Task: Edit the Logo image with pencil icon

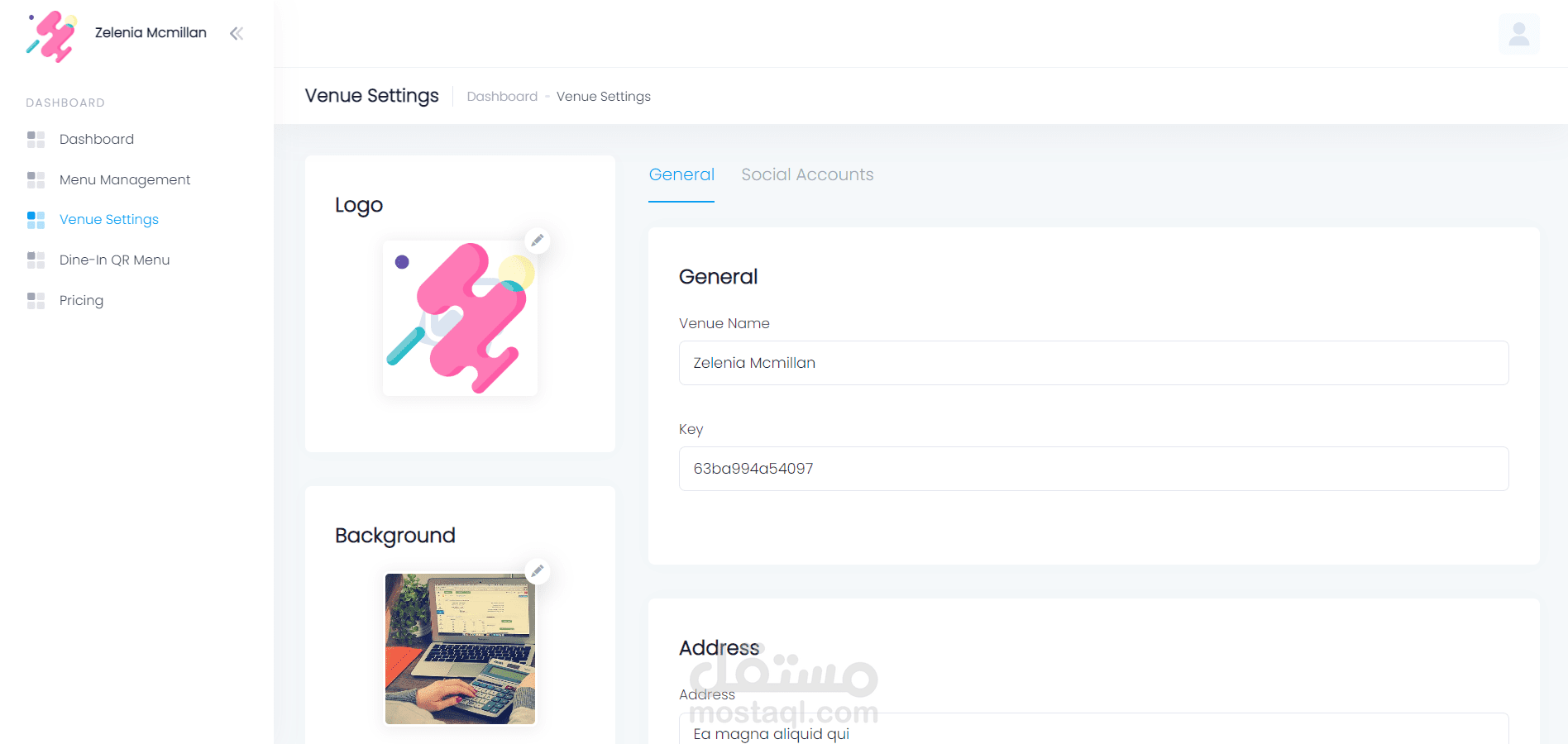Action: click(538, 241)
